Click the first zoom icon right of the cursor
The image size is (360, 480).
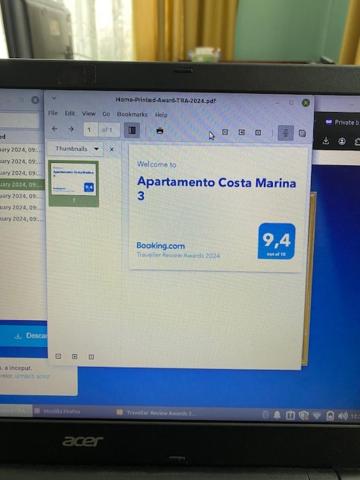(x=225, y=132)
